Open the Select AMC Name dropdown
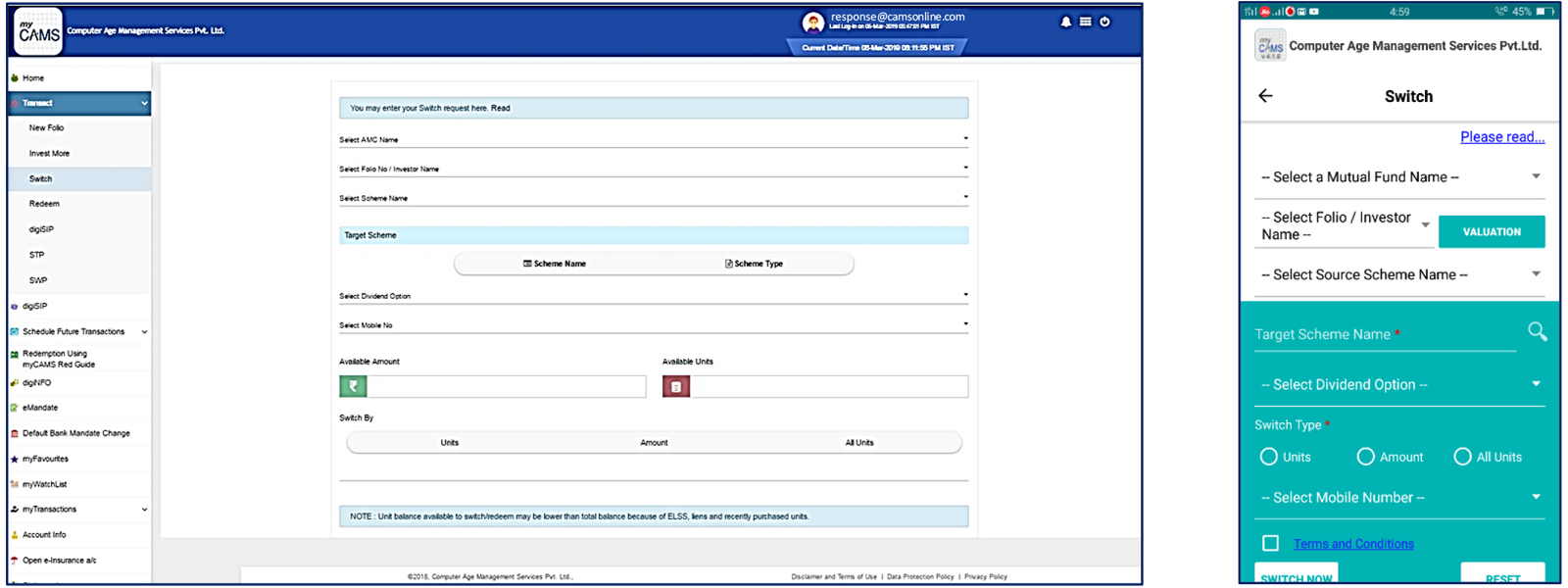The image size is (1568, 588). [653, 139]
